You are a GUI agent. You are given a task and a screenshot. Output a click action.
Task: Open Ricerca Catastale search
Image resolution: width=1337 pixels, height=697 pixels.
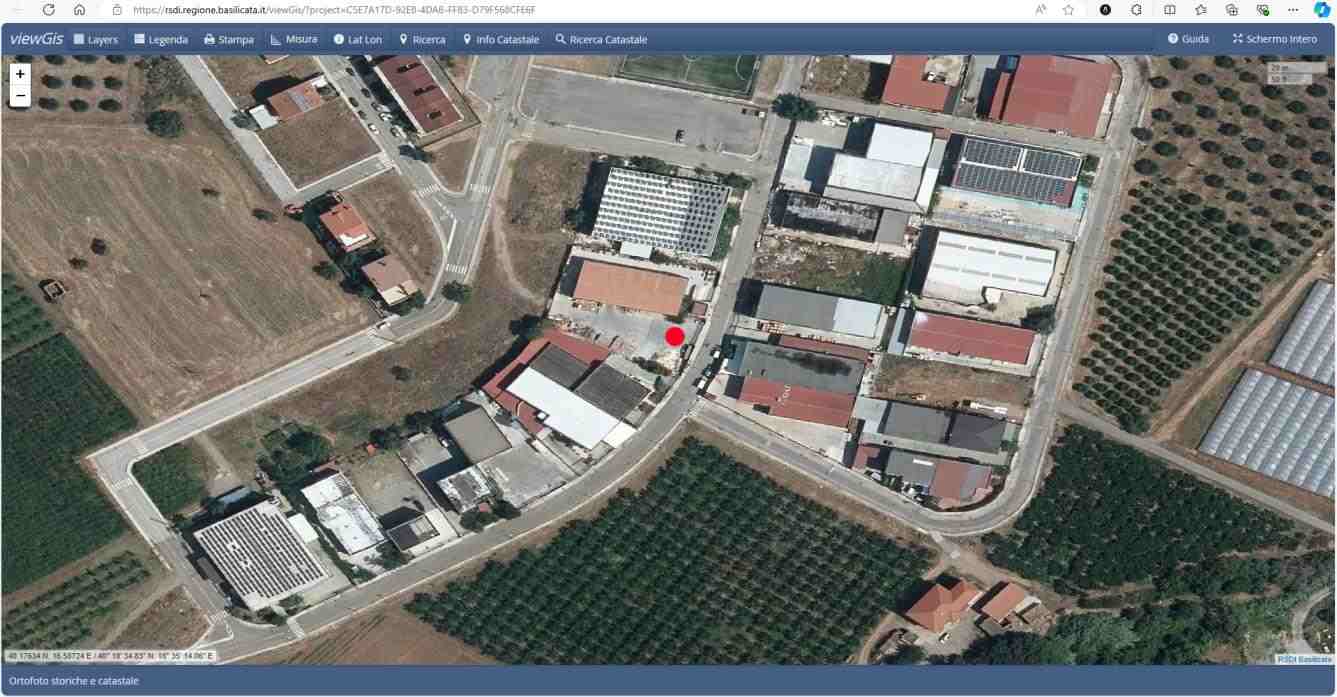click(601, 39)
